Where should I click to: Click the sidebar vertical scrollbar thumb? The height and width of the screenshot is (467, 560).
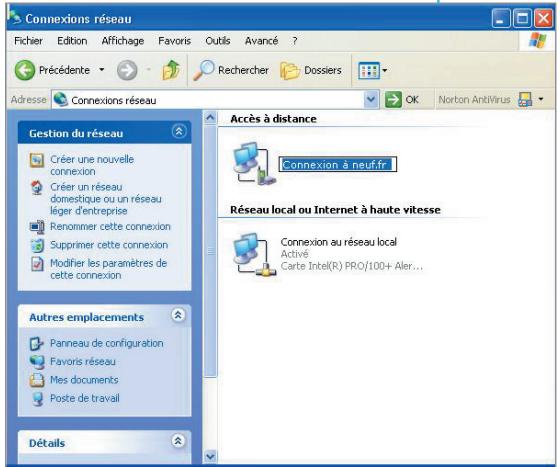210,251
